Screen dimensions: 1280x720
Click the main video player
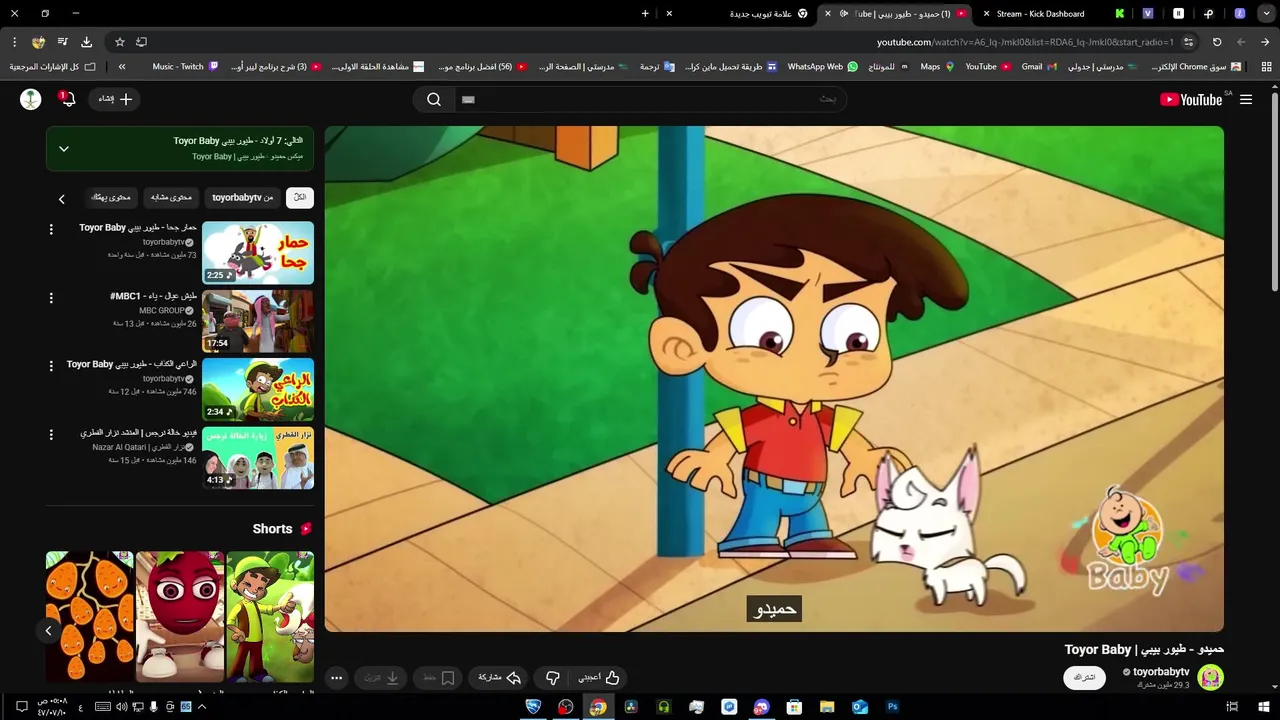pos(774,379)
